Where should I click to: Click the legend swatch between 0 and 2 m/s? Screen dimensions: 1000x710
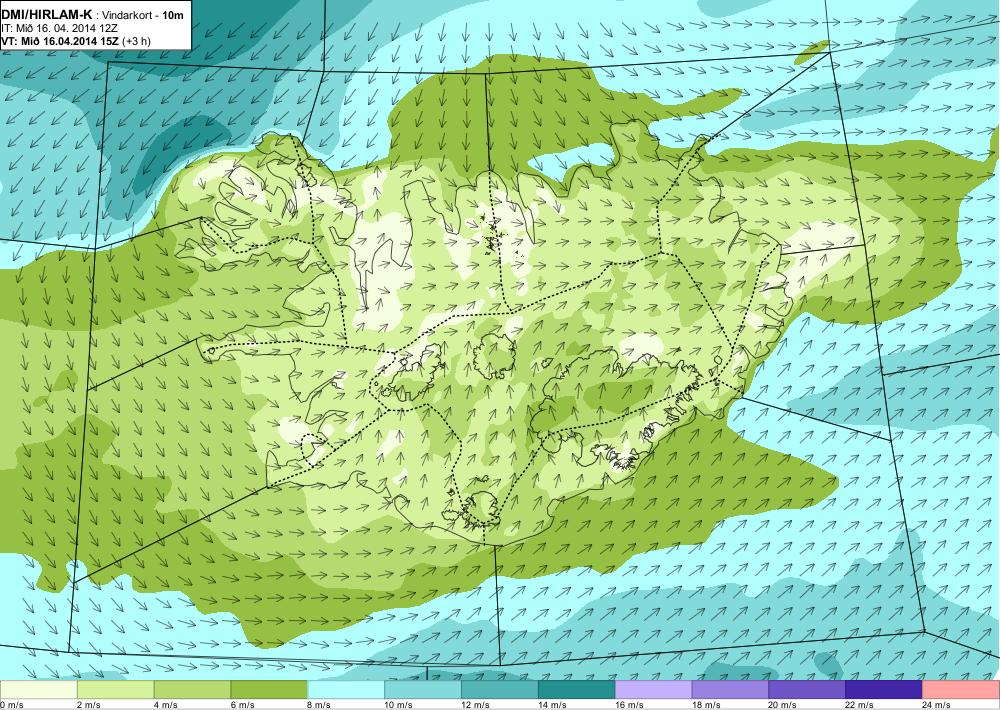pyautogui.click(x=39, y=690)
